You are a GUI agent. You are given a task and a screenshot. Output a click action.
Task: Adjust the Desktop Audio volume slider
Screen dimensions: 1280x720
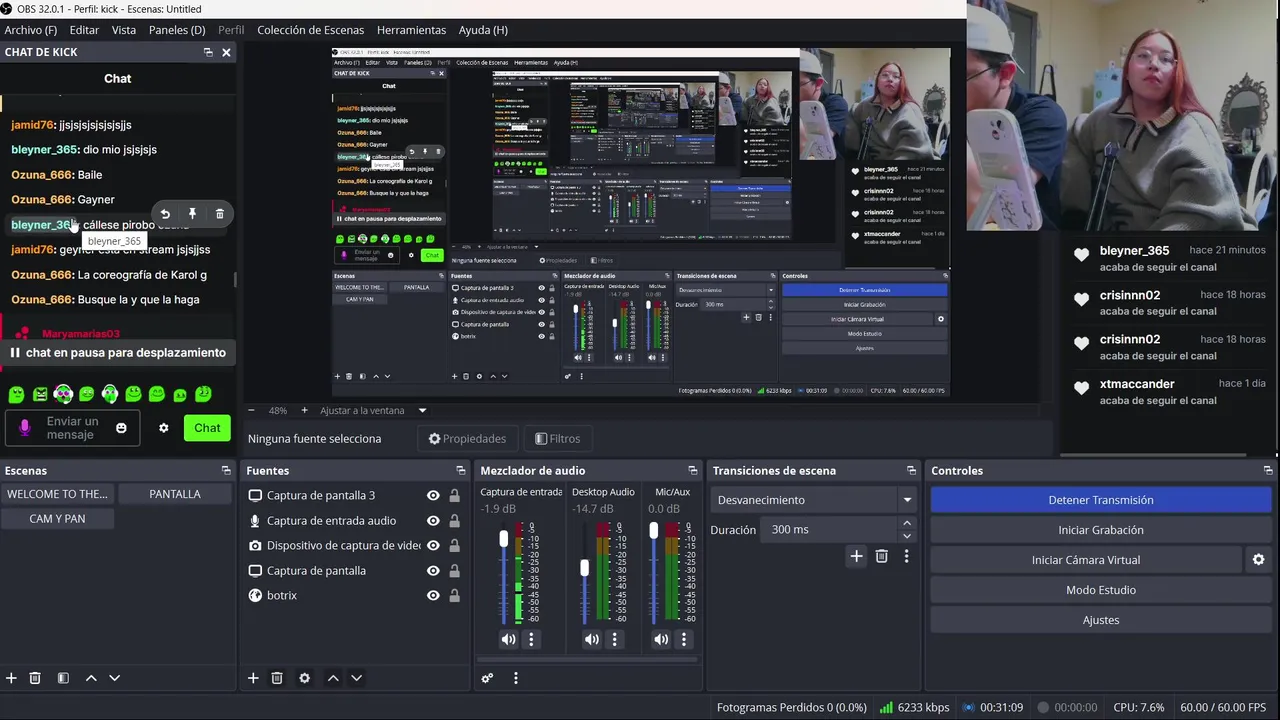pyautogui.click(x=585, y=567)
